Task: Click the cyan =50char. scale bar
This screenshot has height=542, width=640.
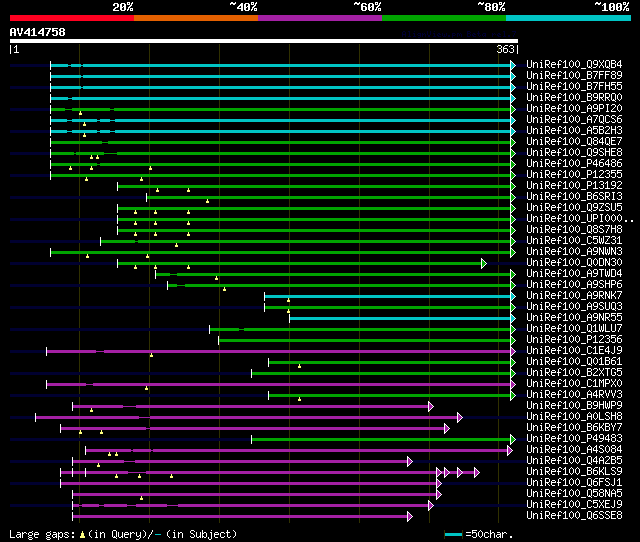Action: click(453, 534)
